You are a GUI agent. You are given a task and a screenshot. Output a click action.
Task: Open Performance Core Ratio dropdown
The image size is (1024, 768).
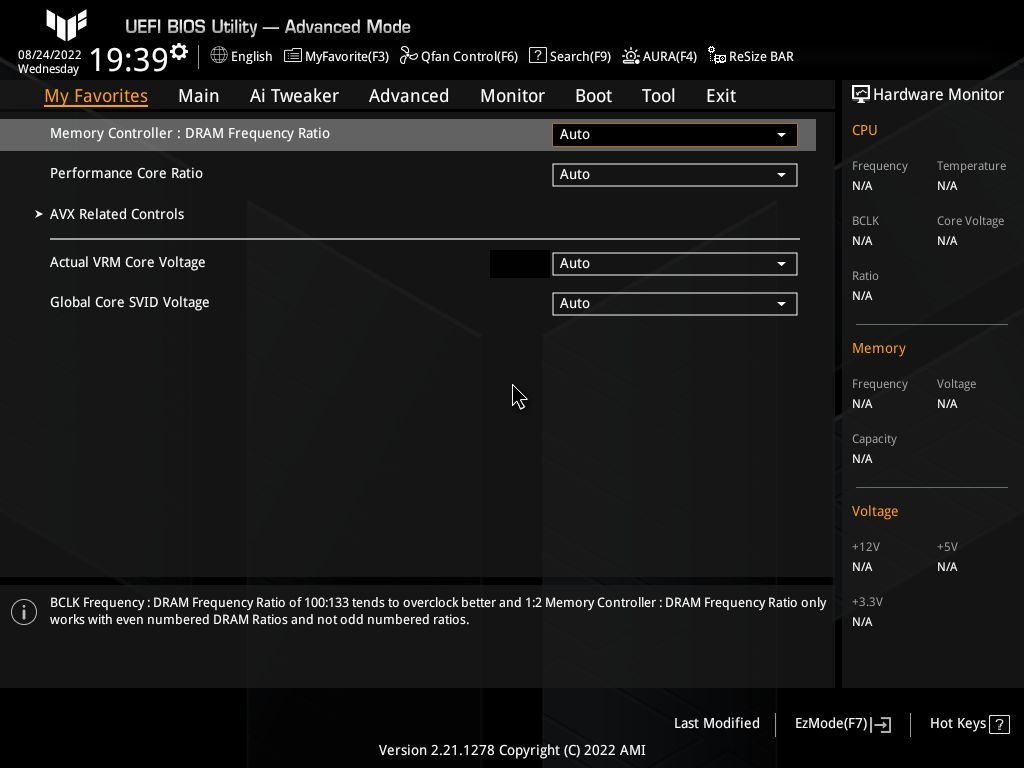pyautogui.click(x=675, y=174)
